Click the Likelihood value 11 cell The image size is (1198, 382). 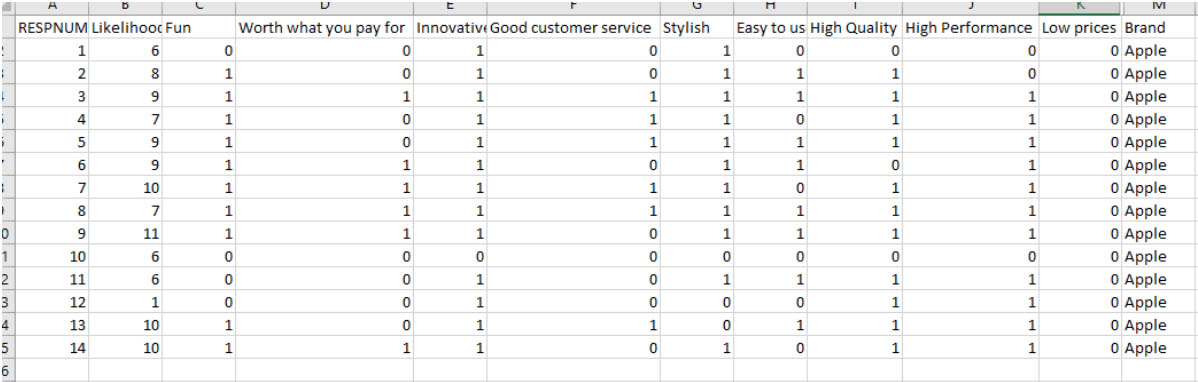tap(125, 234)
